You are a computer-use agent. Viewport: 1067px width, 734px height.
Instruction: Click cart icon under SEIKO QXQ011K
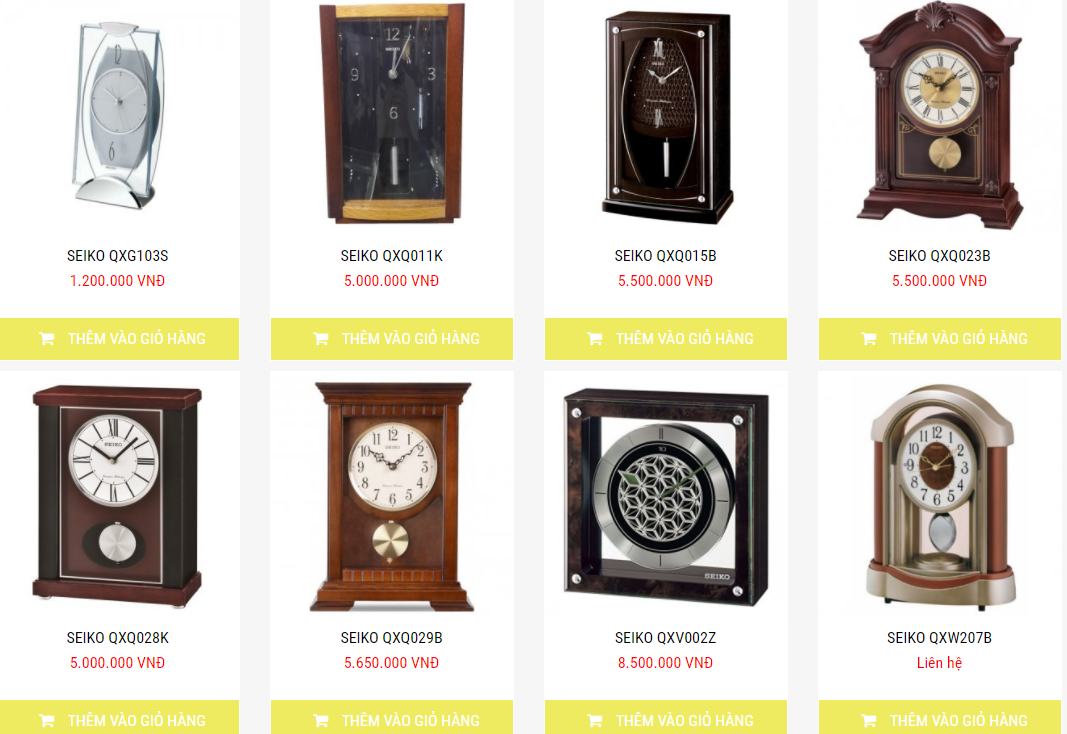(x=321, y=339)
